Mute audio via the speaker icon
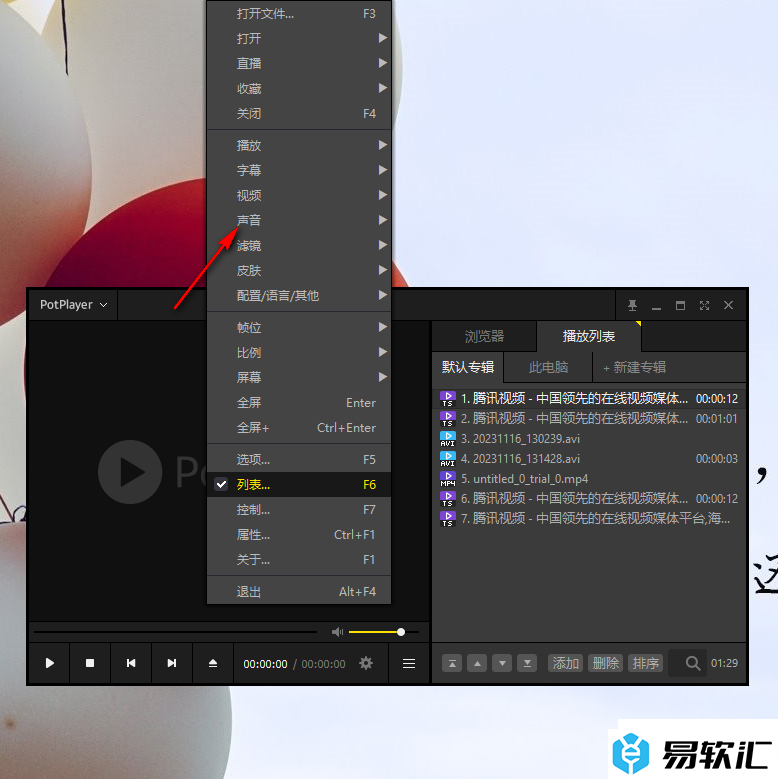Screen dimensions: 778x779 point(337,632)
